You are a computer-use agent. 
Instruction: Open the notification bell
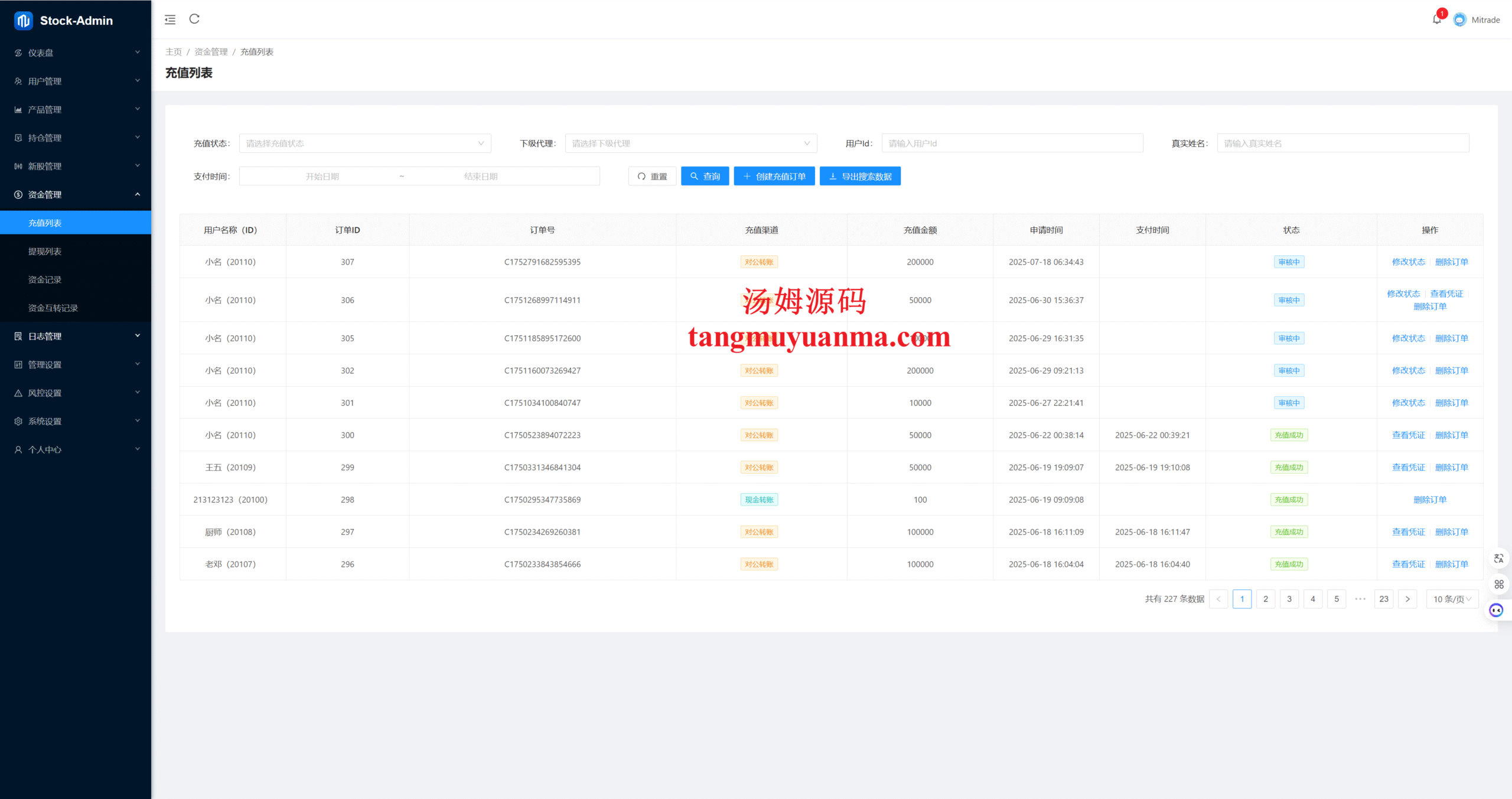pos(1437,19)
